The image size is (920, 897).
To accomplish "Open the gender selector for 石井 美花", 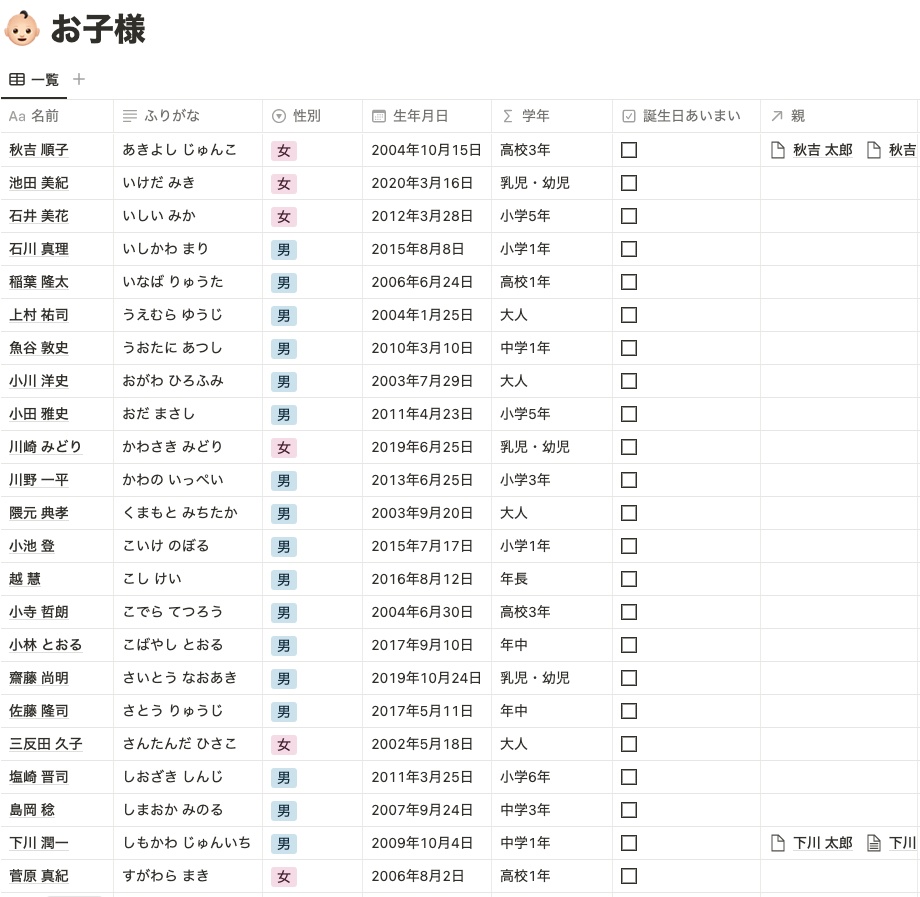I will click(283, 216).
